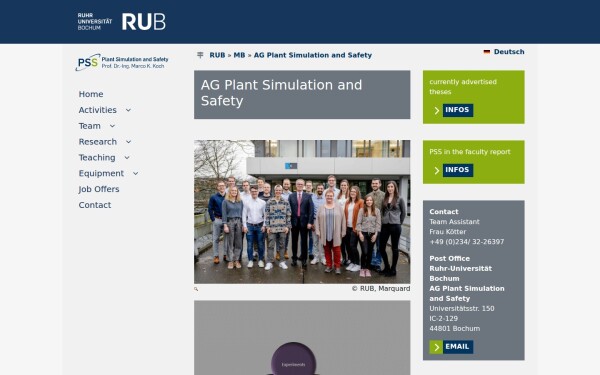The height and width of the screenshot is (375, 600).
Task: Open the team group photo
Action: 302,212
